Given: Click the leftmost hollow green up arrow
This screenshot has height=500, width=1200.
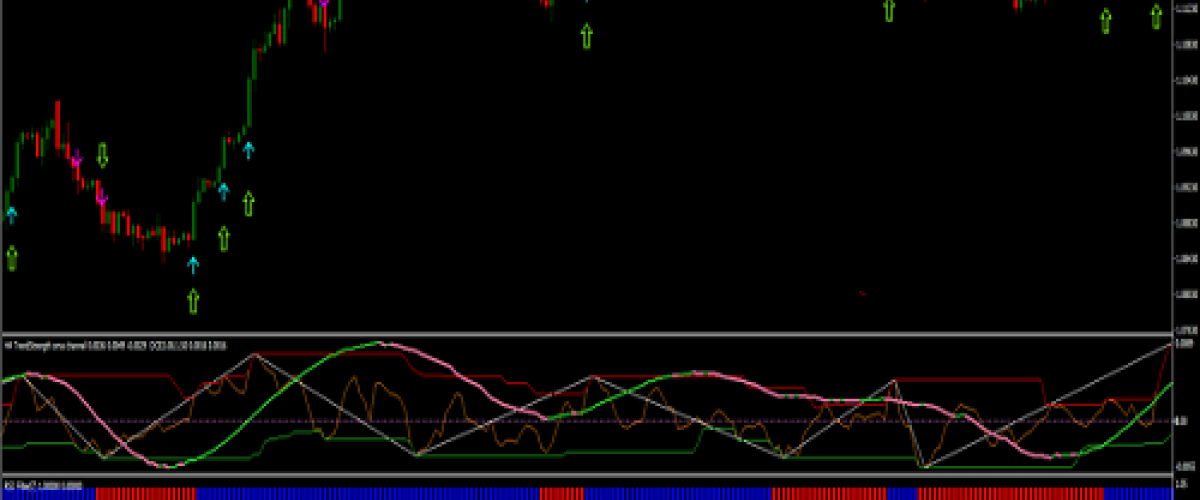Looking at the screenshot, I should [x=12, y=258].
